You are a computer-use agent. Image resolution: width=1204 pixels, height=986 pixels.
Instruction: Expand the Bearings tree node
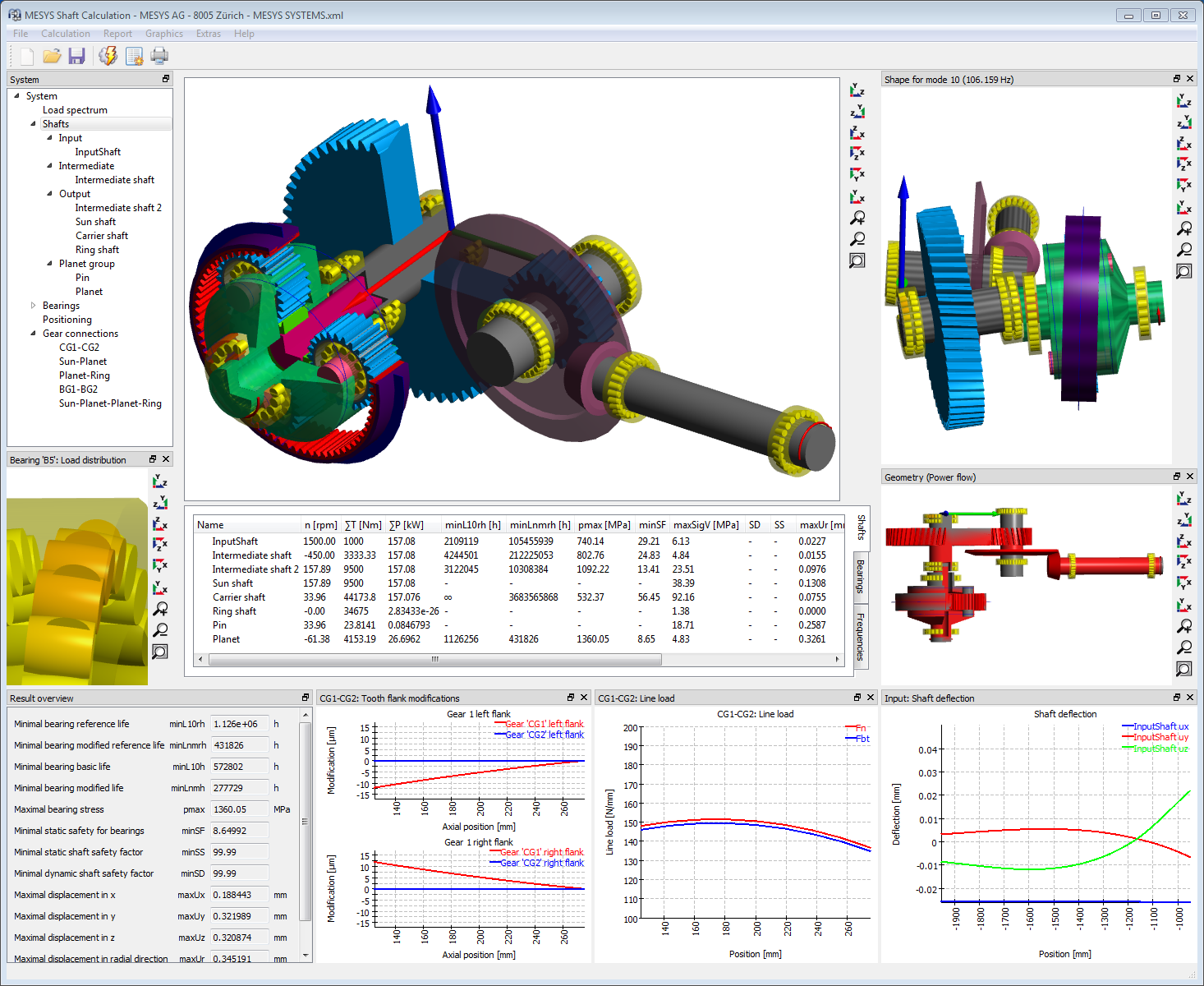coord(34,306)
